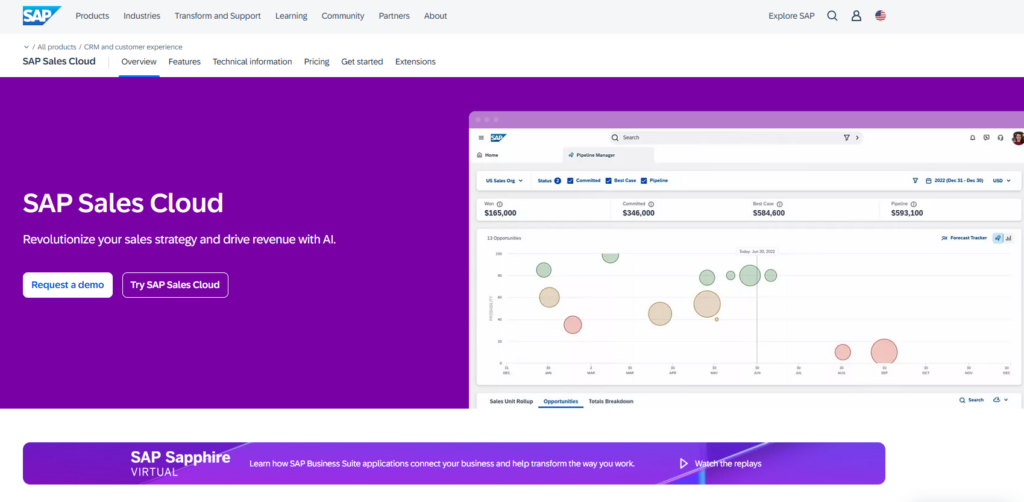Open the Home tab in the dashboard
This screenshot has height=502, width=1024.
pyautogui.click(x=488, y=155)
